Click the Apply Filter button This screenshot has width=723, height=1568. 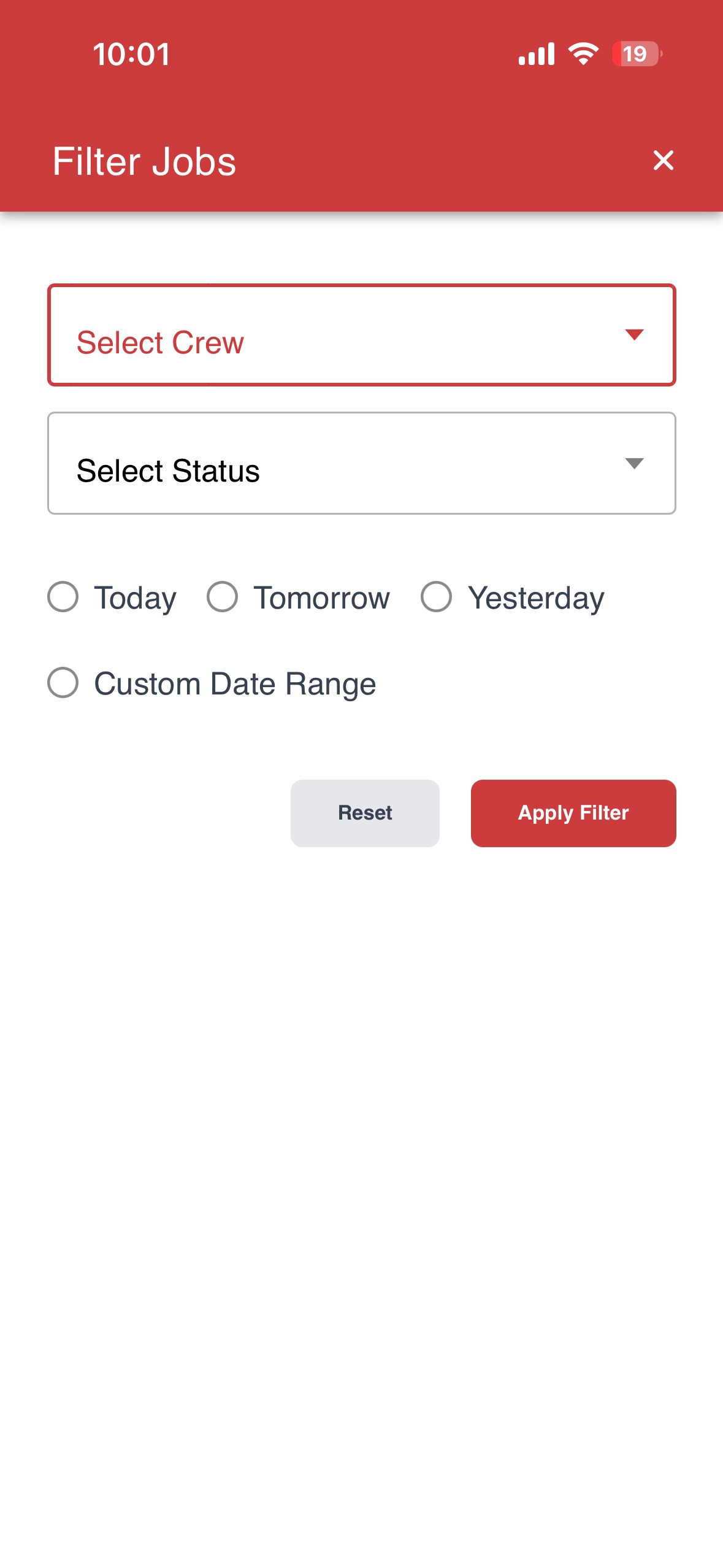pyautogui.click(x=573, y=813)
